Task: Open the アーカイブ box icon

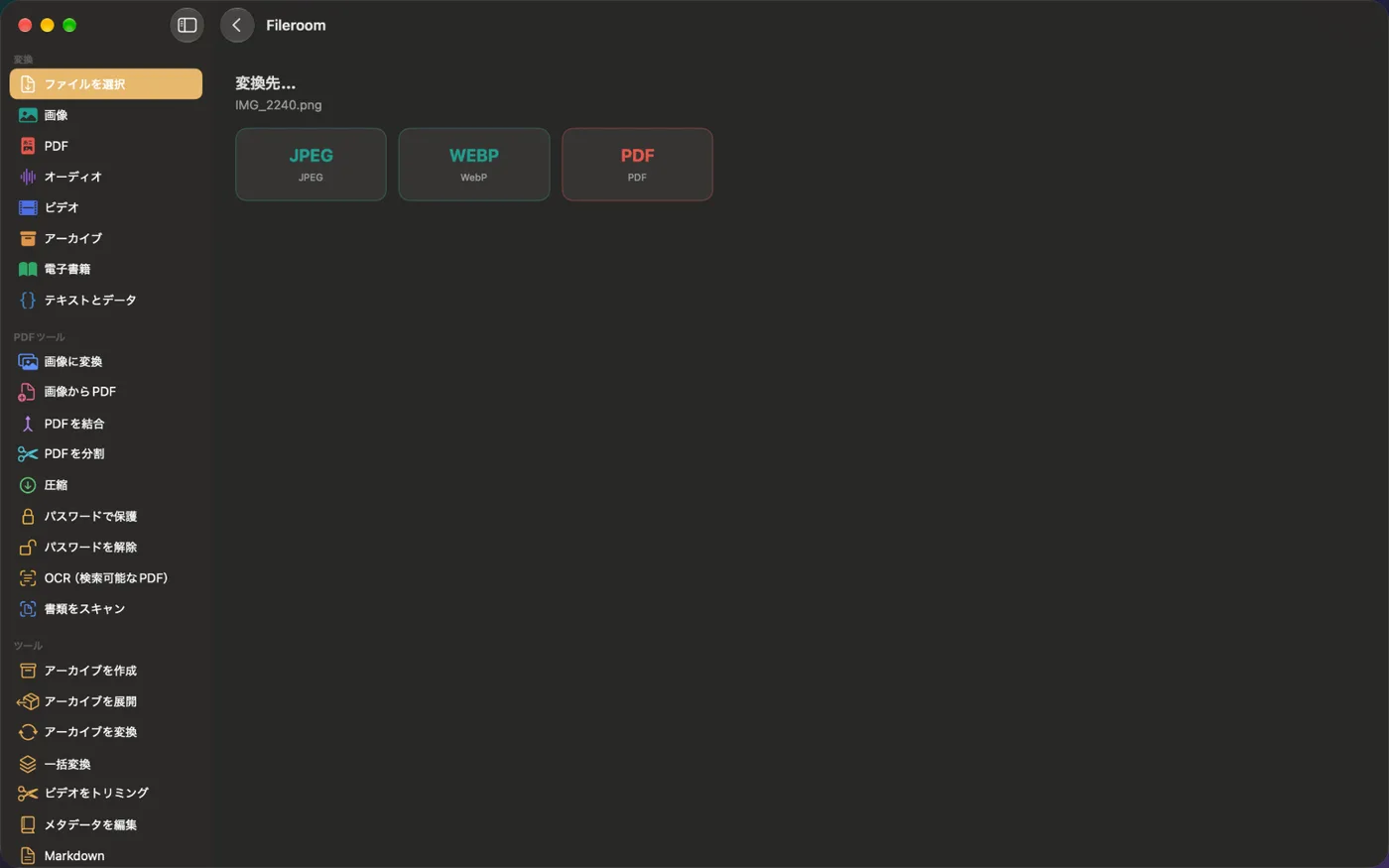Action: coord(28,238)
